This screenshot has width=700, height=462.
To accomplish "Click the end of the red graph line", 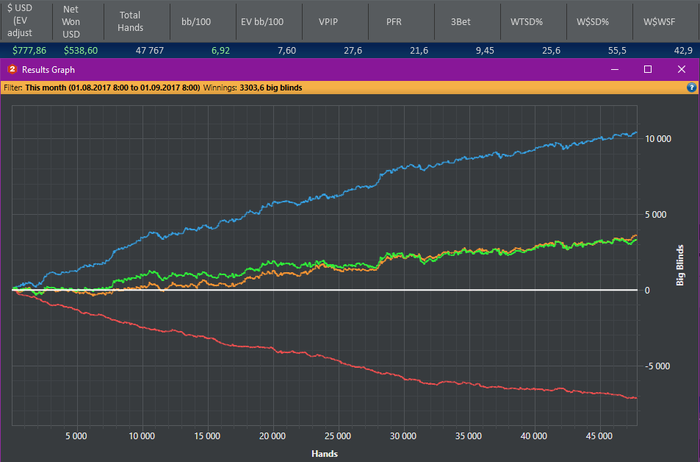I will pos(636,398).
